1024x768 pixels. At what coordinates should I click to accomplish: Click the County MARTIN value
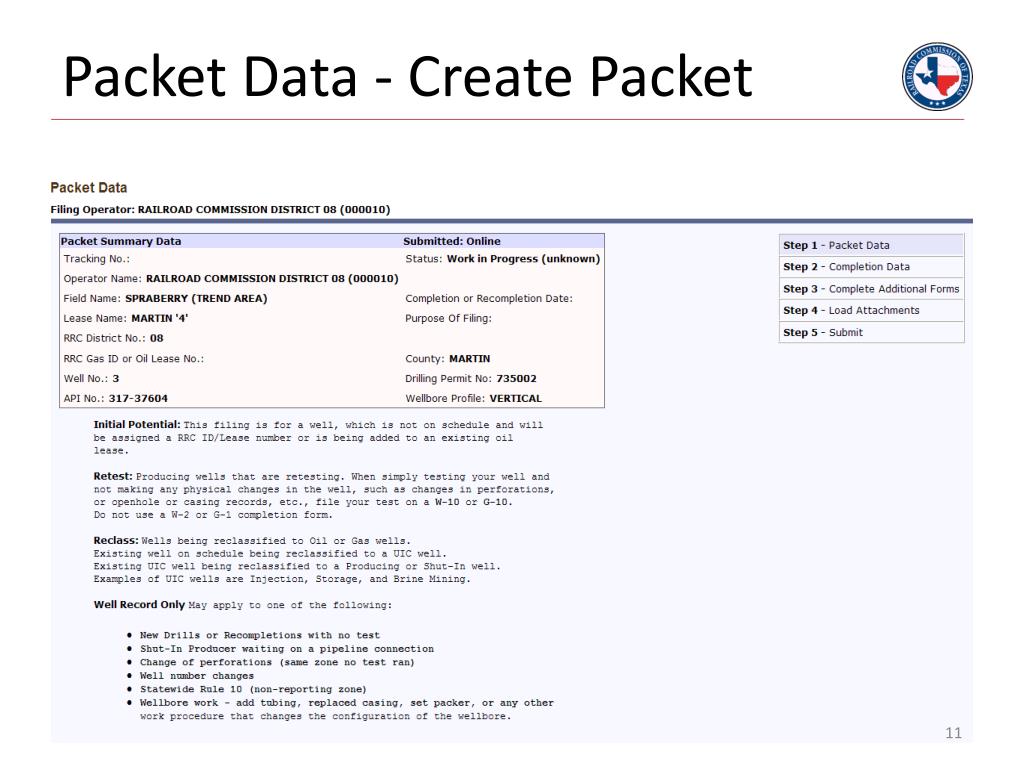[470, 359]
